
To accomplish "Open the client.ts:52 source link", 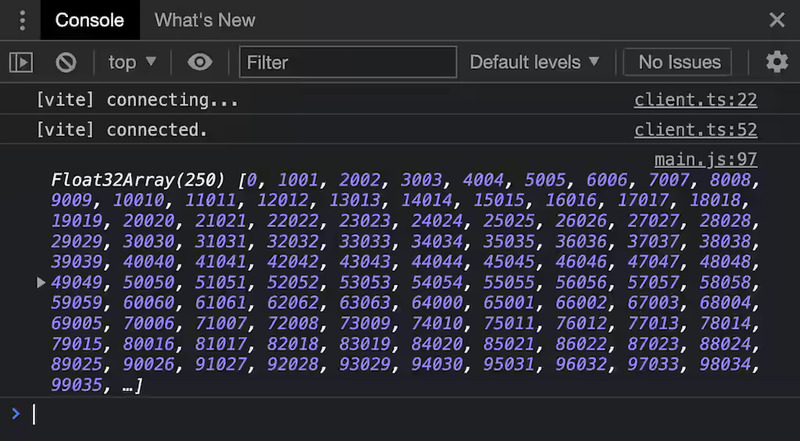I will pos(695,130).
